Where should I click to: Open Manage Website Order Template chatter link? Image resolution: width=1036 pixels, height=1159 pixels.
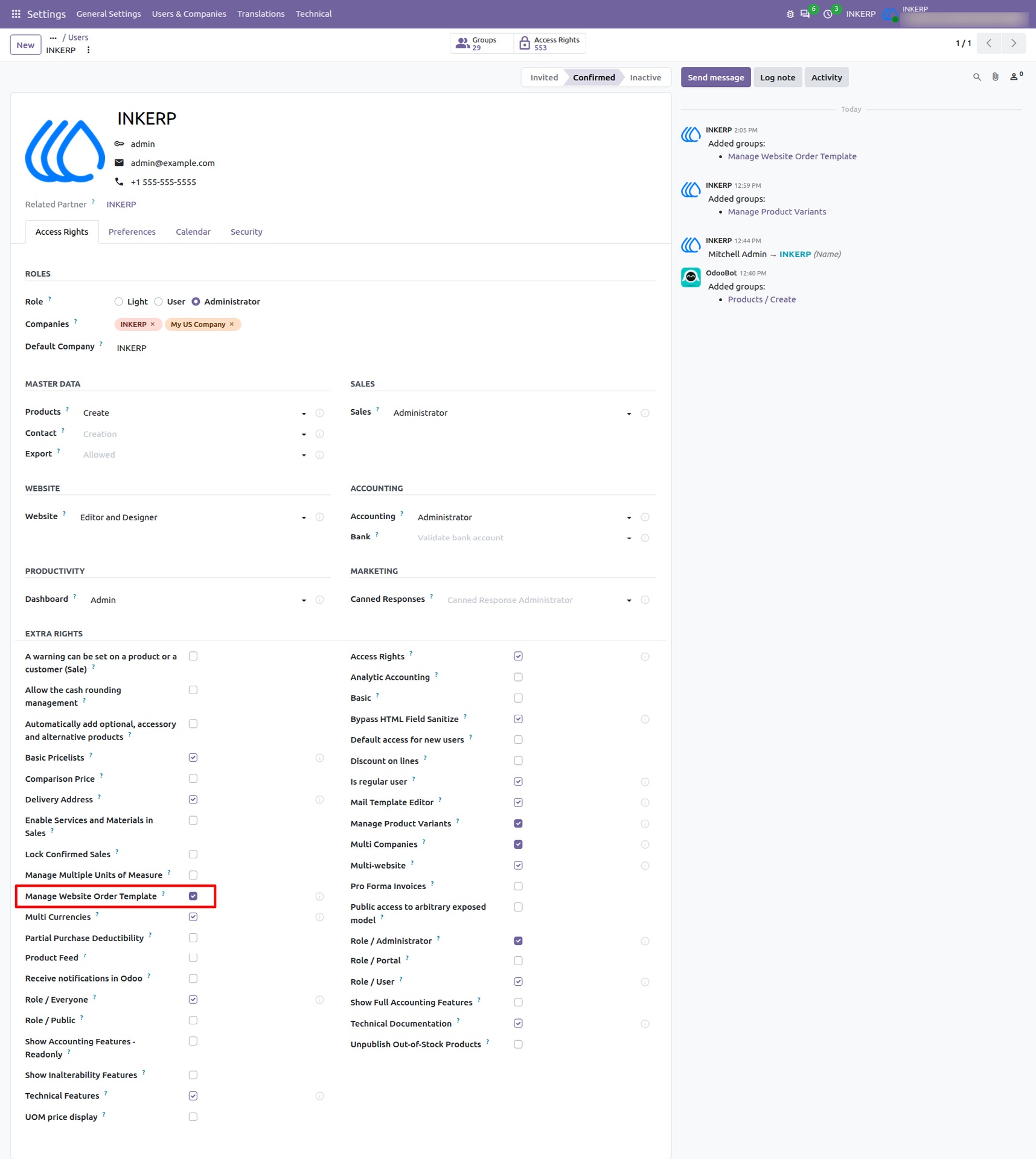[792, 156]
